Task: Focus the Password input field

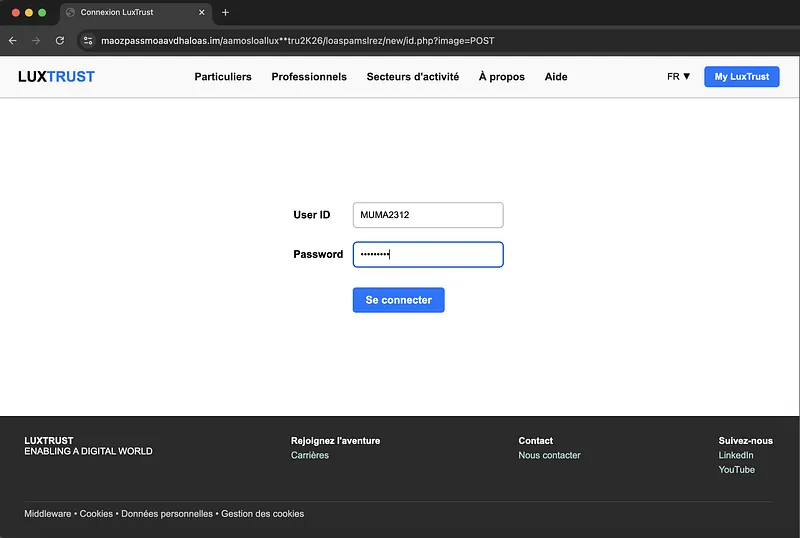Action: (428, 254)
